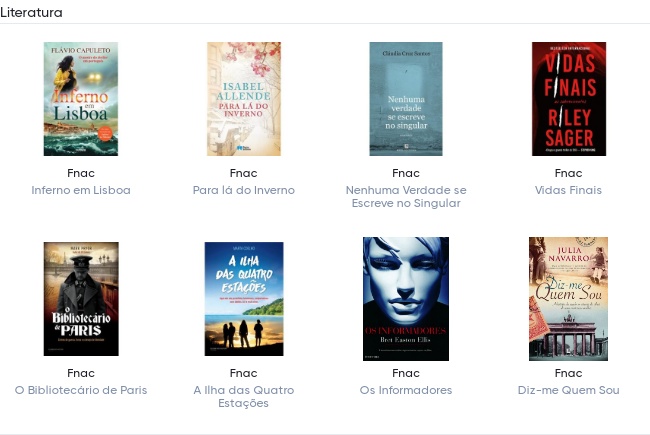Open the Diz-me Quem Sou book cover

pyautogui.click(x=568, y=299)
